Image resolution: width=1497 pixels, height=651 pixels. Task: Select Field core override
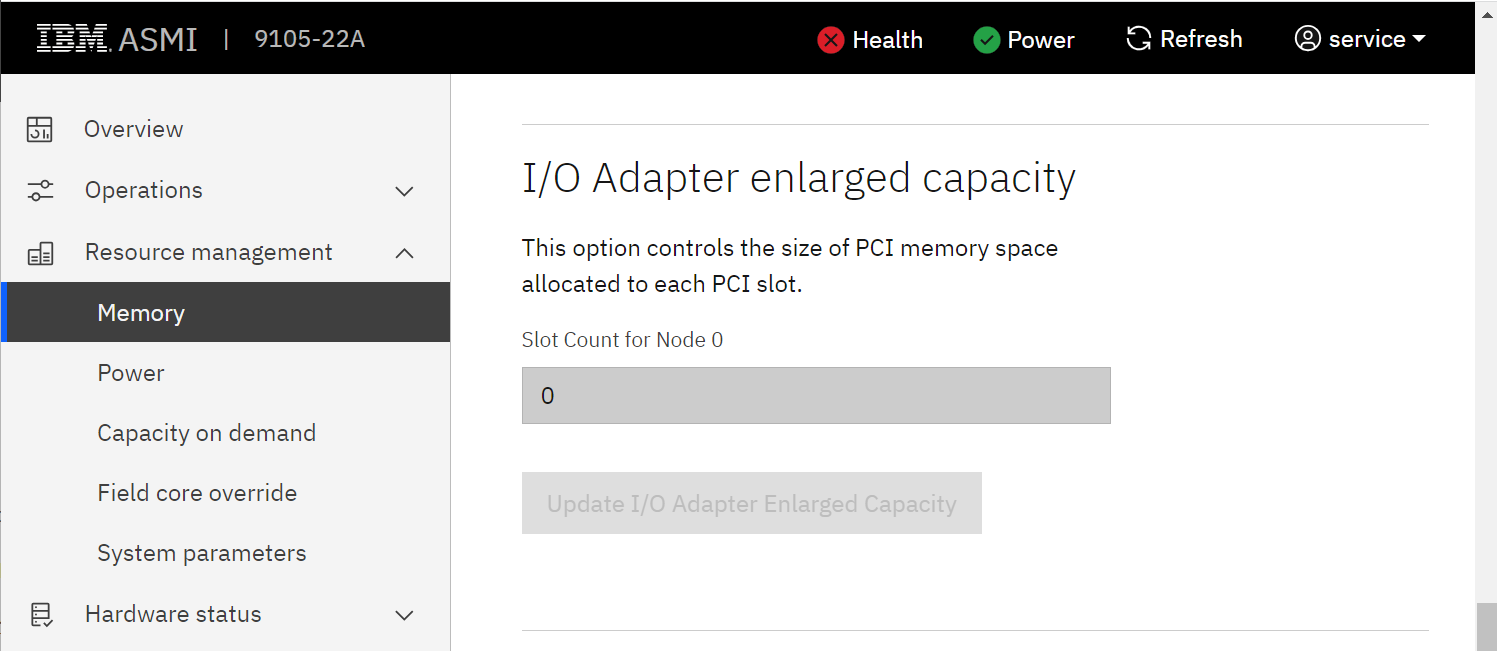[x=197, y=492]
